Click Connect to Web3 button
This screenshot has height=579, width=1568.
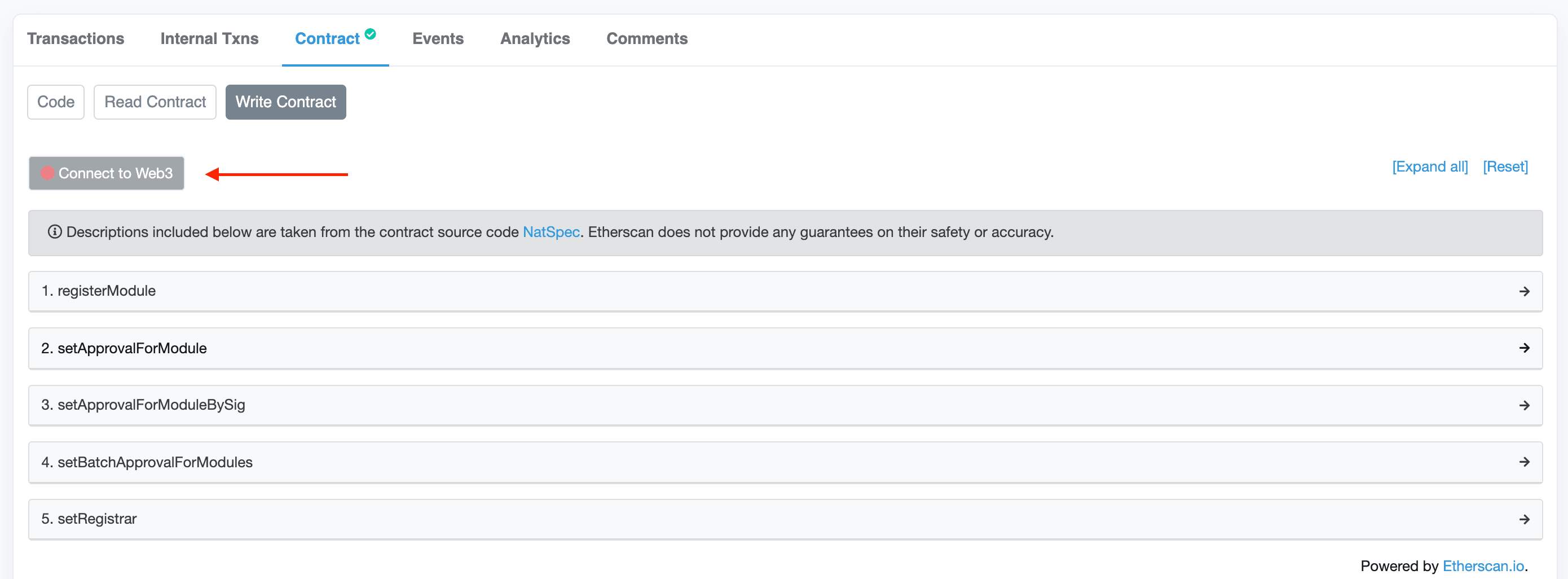point(107,173)
